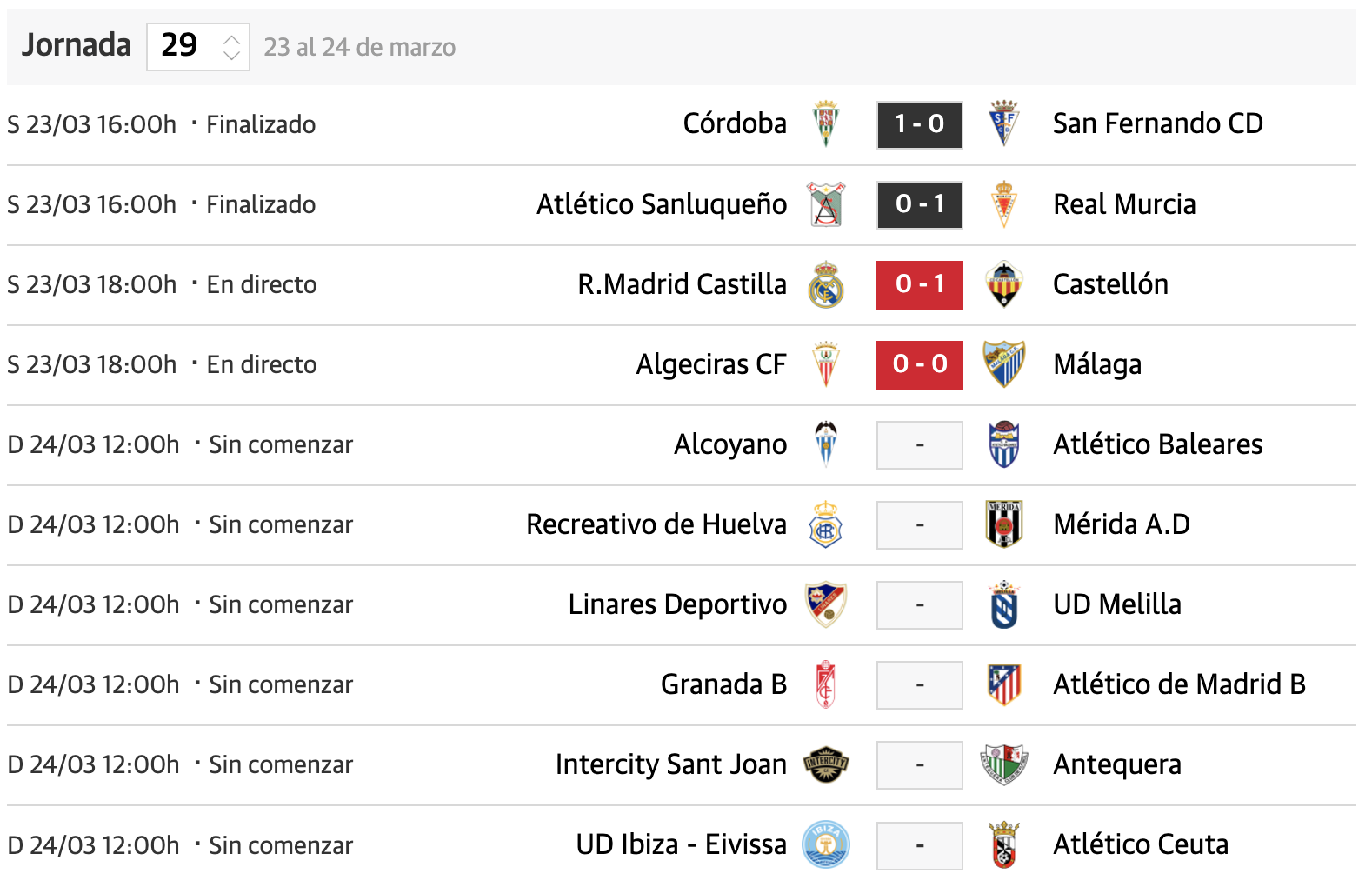
Task: Click the Mérida A.D crest icon
Action: click(x=1004, y=524)
